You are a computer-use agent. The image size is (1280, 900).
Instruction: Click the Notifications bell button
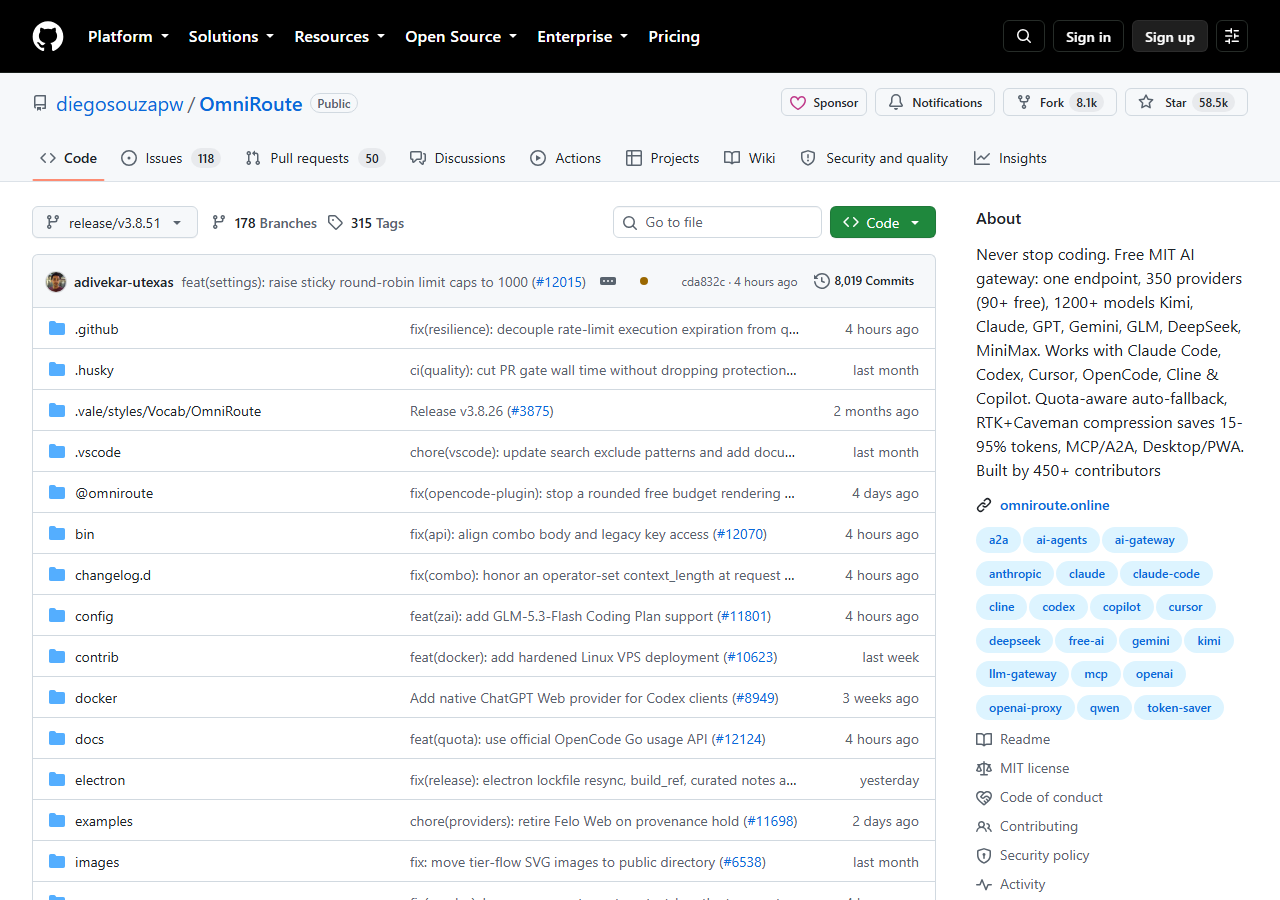click(x=935, y=103)
